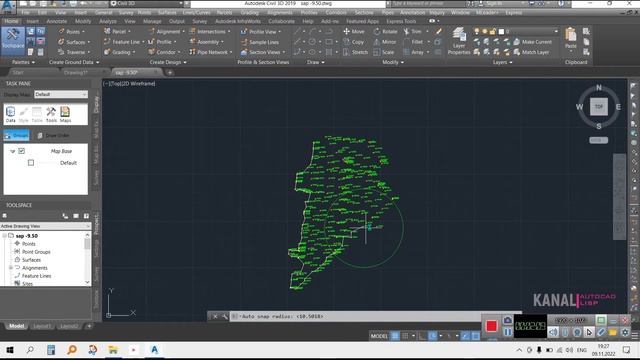
Task: Switch to the Insert ribbon tab
Action: coord(33,21)
